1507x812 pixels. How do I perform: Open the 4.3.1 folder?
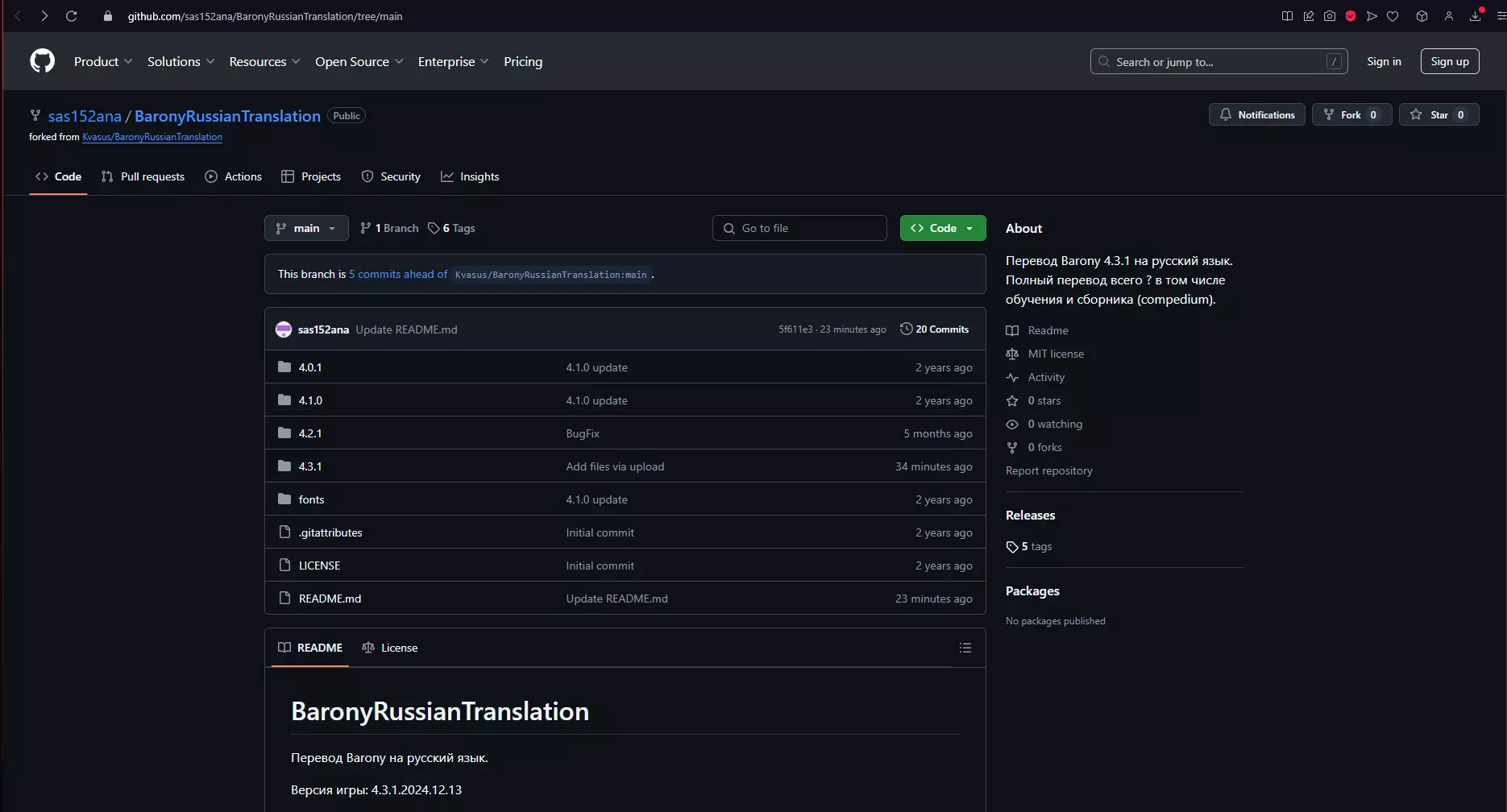309,466
